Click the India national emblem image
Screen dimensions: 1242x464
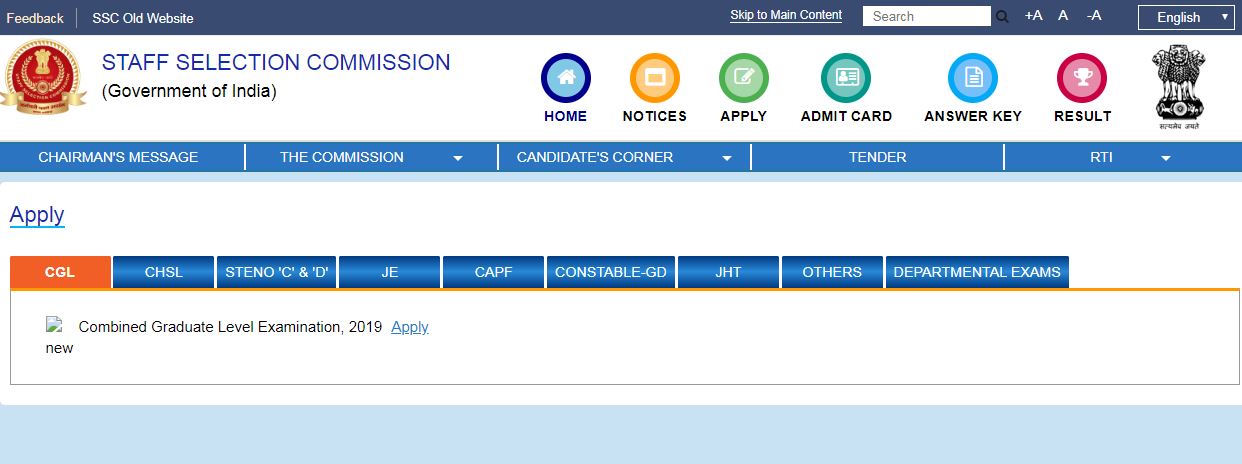point(1180,88)
